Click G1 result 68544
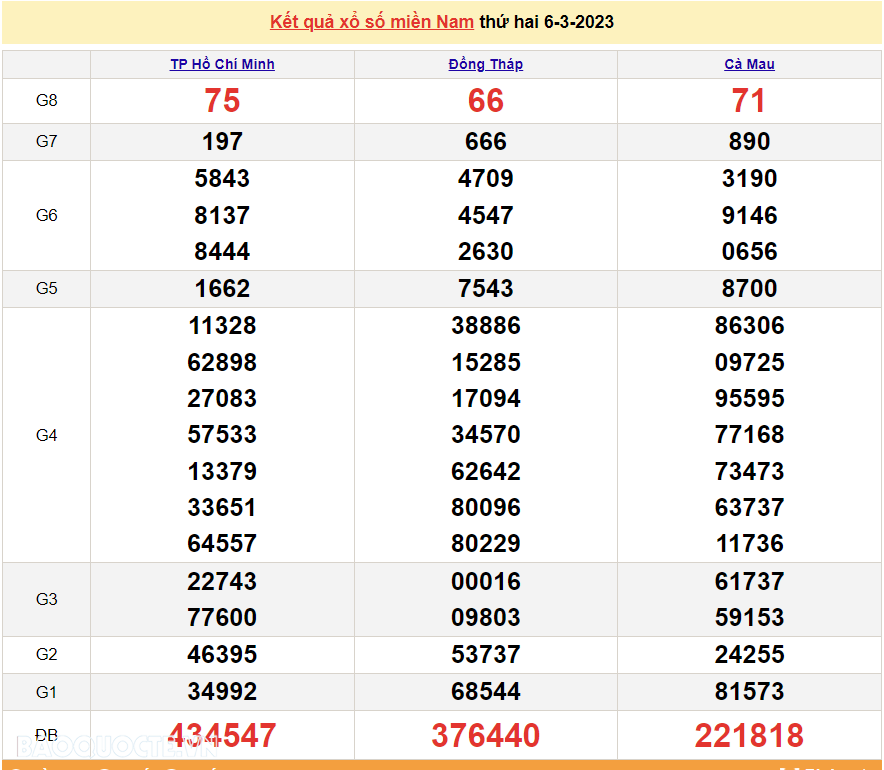Screen dimensions: 884x770 [486, 692]
